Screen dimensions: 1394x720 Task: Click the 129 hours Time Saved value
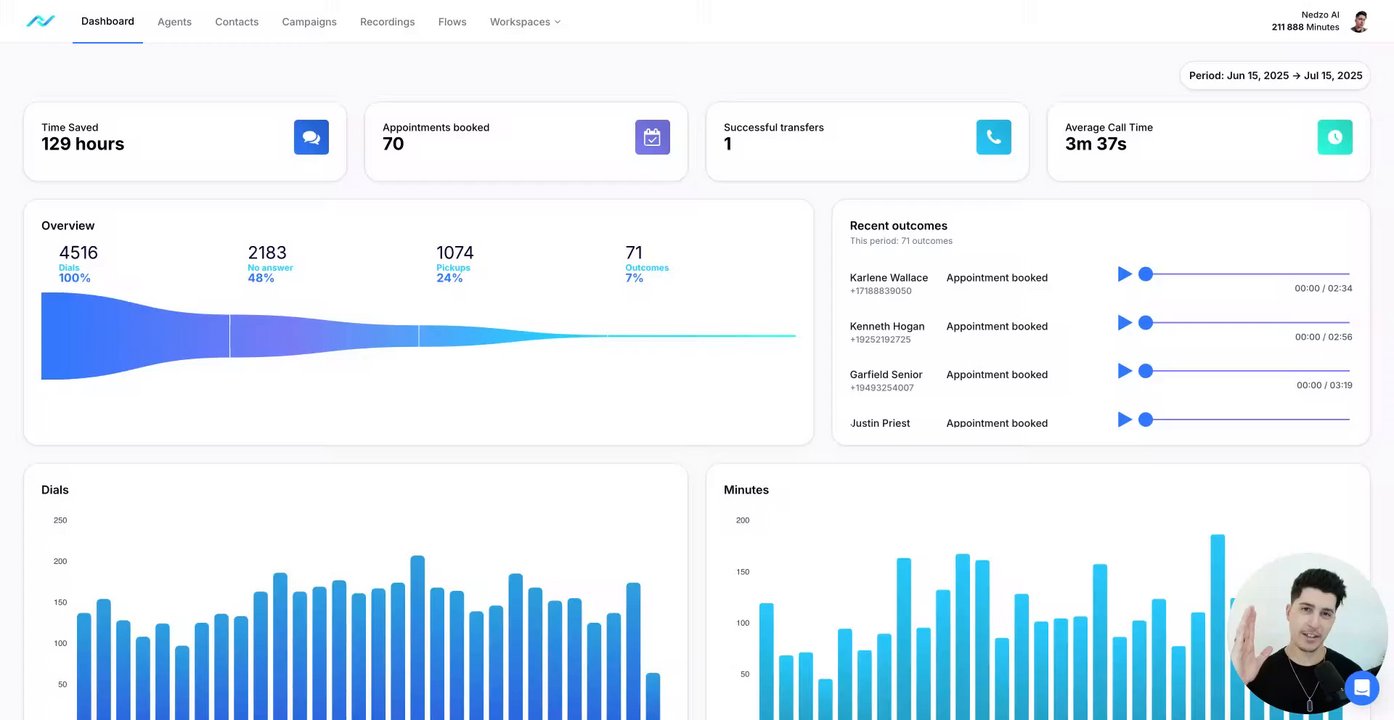[x=83, y=144]
